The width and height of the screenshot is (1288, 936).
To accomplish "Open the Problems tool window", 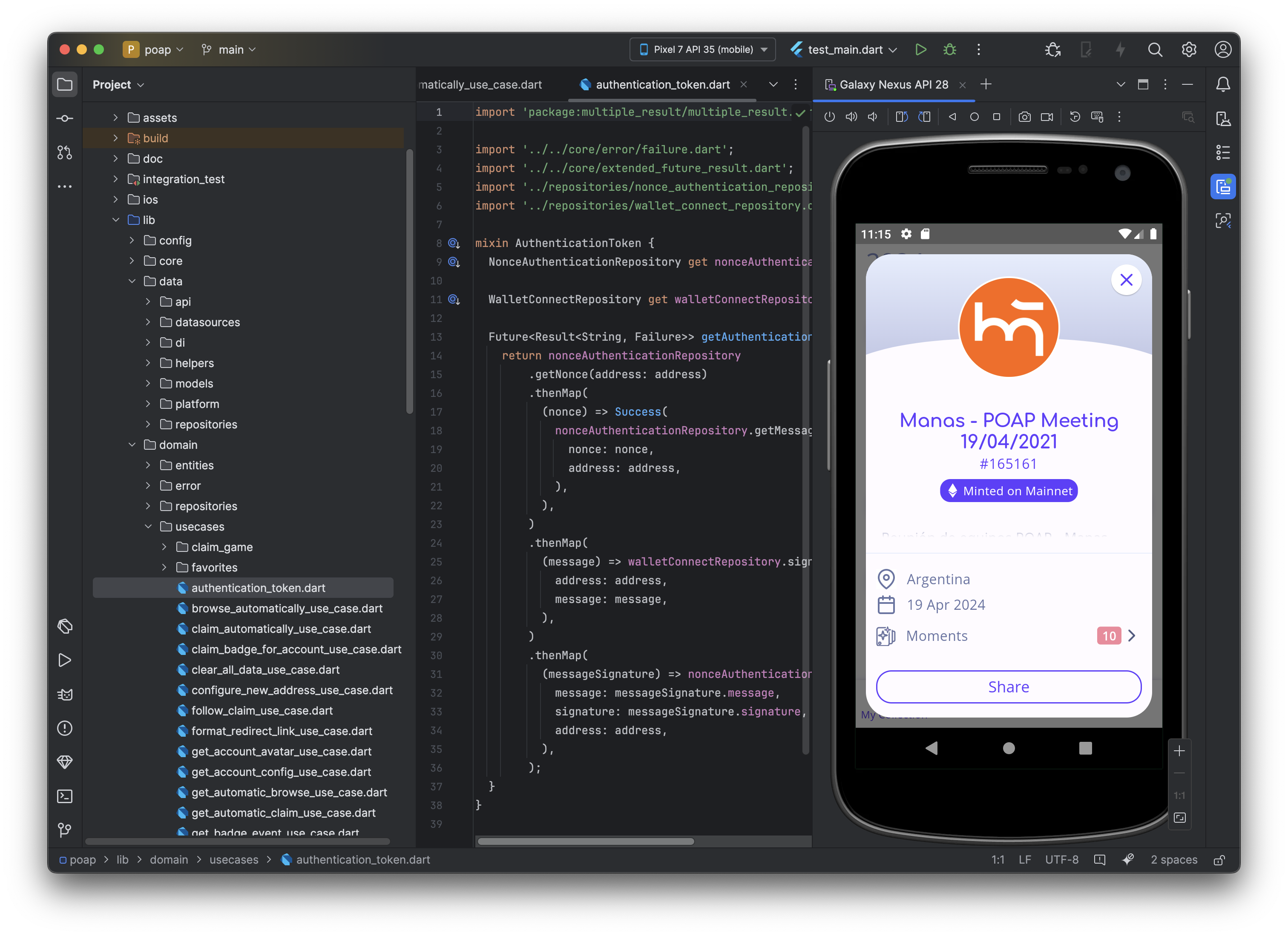I will [65, 728].
